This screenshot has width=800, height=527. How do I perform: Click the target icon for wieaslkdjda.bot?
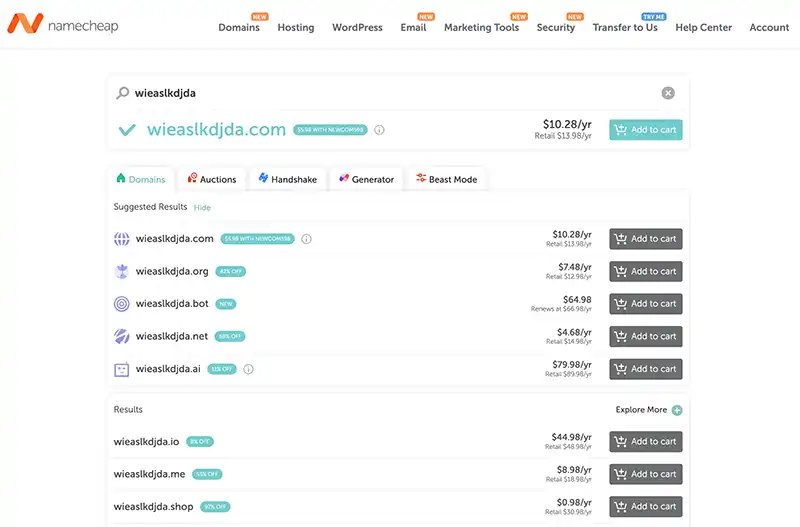(x=121, y=304)
